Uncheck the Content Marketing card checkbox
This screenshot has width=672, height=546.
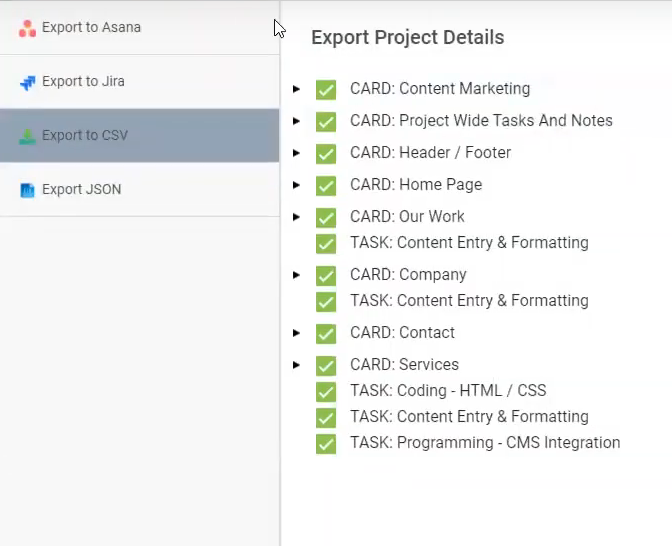(x=326, y=90)
